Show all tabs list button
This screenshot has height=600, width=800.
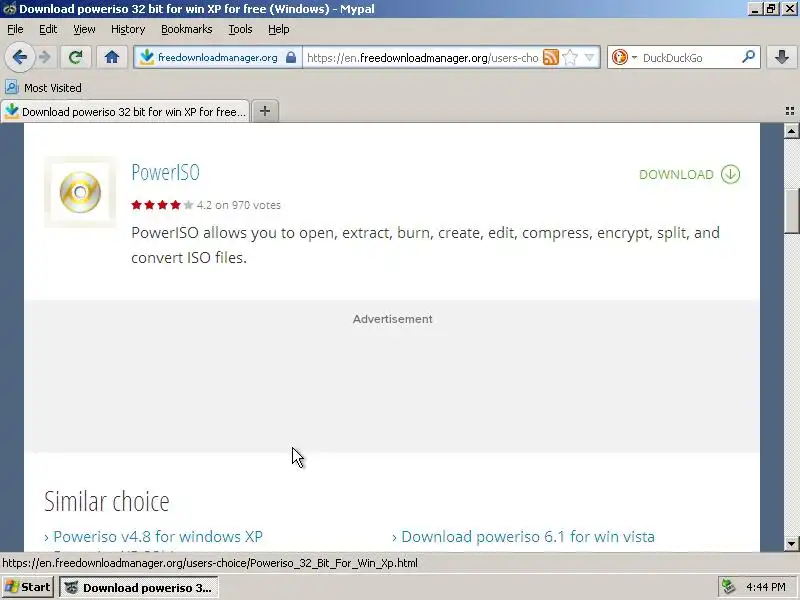pos(790,111)
